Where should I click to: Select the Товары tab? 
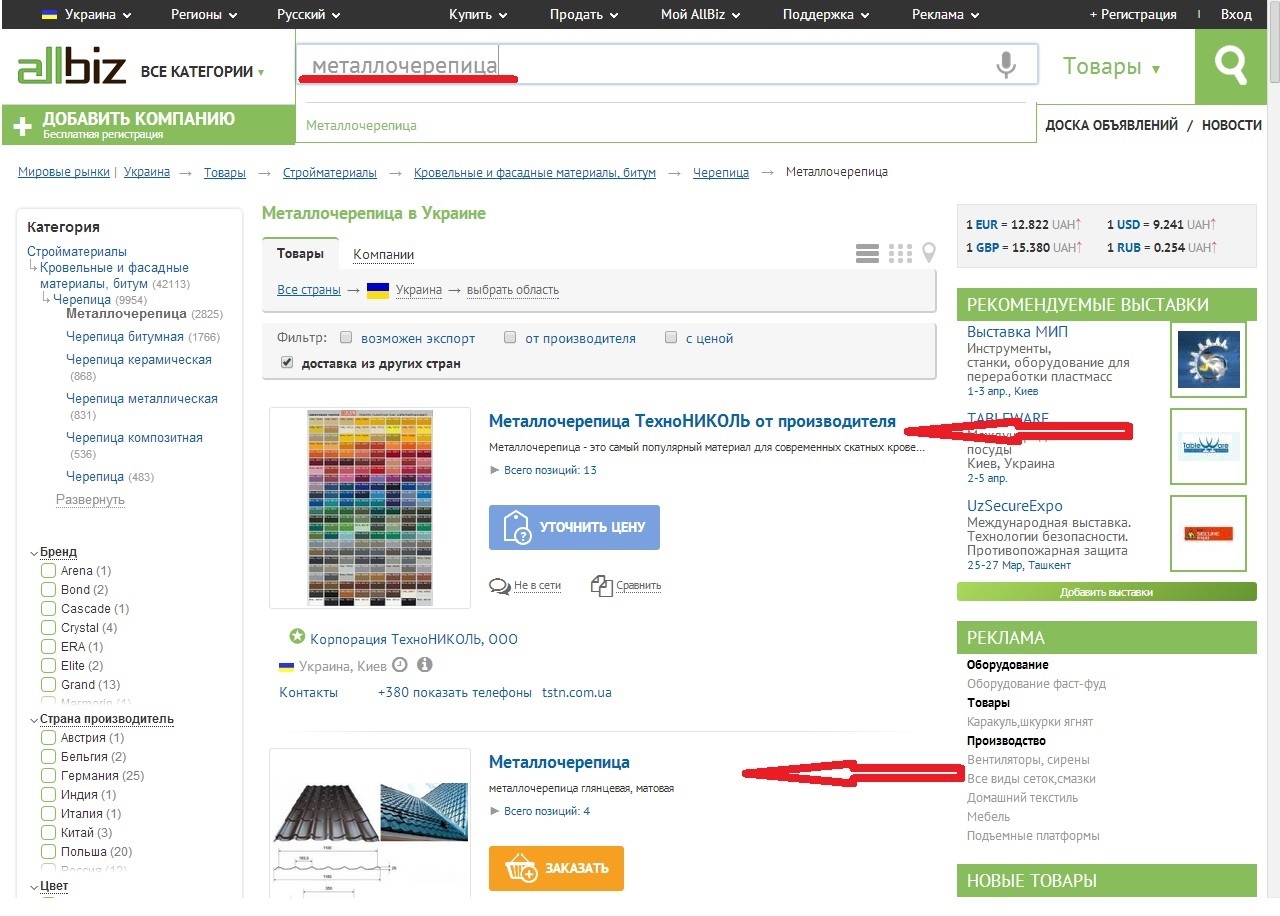tap(301, 254)
